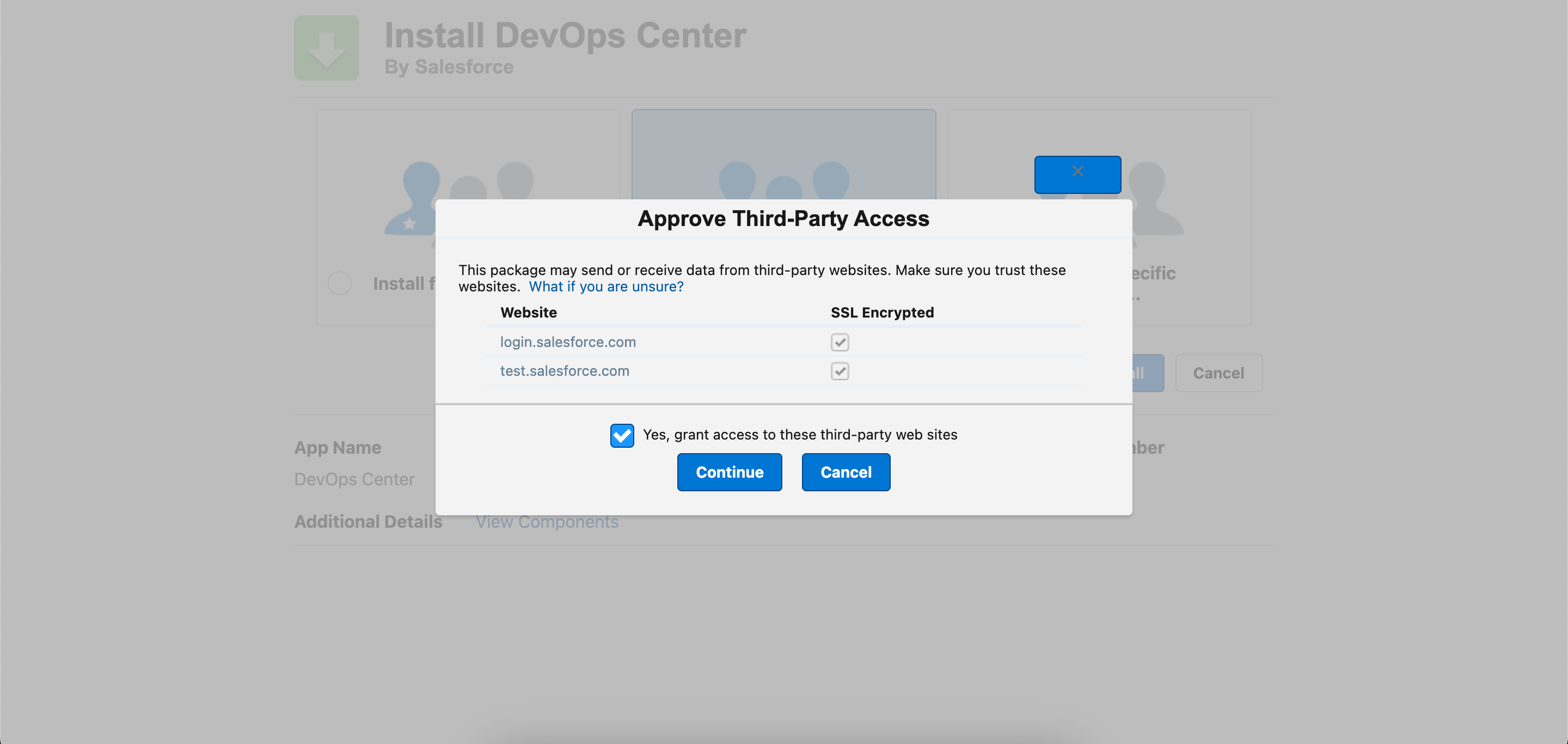The width and height of the screenshot is (1568, 744).
Task: Click the partially hidden Install button
Action: tap(1148, 373)
